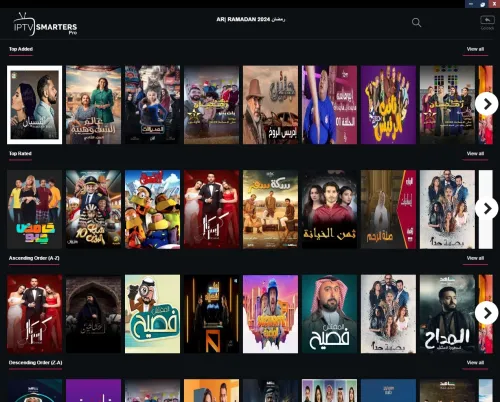
Task: Open Top Added poster with windowed building backdrop
Action: 447,105
